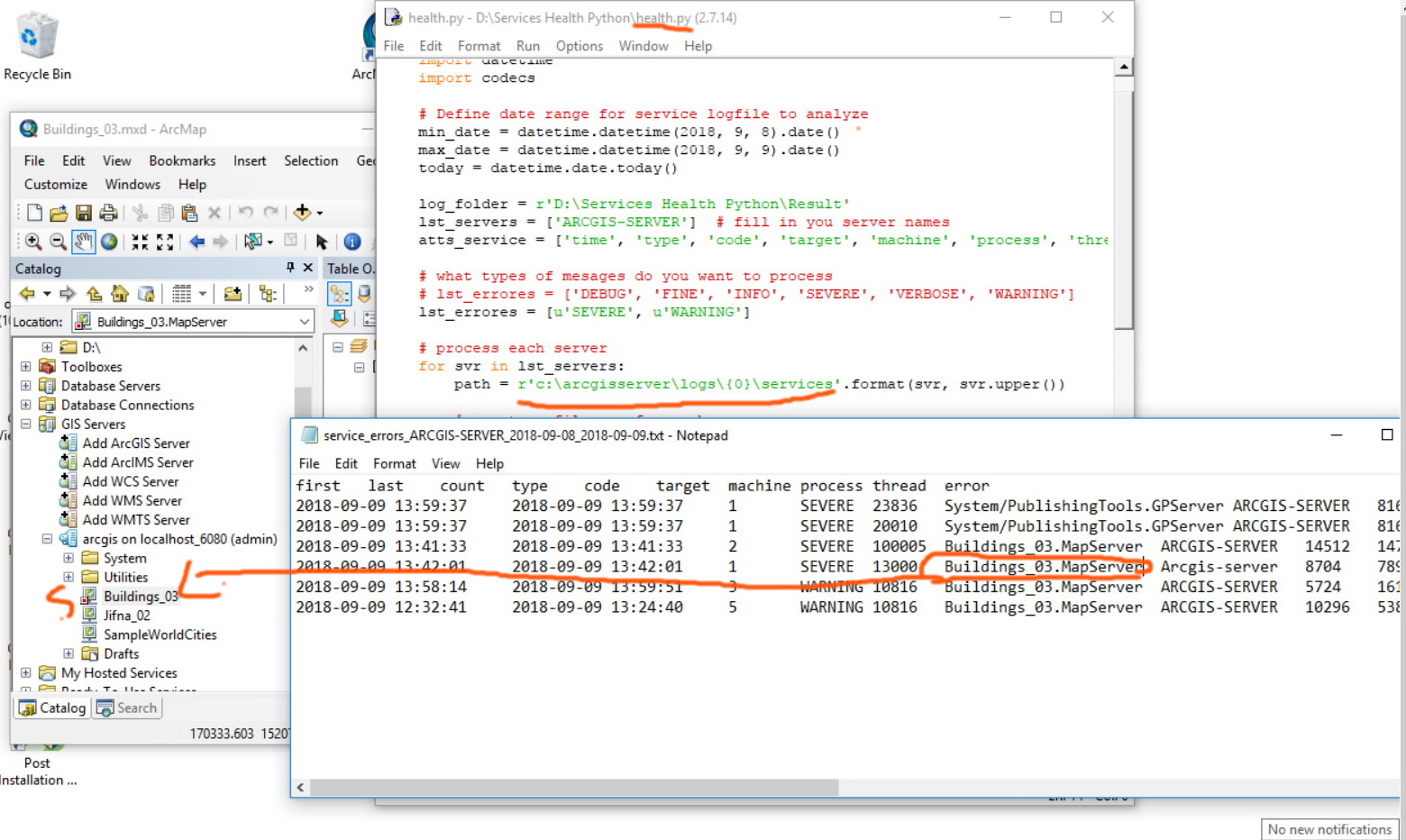Click the Add Data plus icon
The width and height of the screenshot is (1406, 840).
click(302, 212)
